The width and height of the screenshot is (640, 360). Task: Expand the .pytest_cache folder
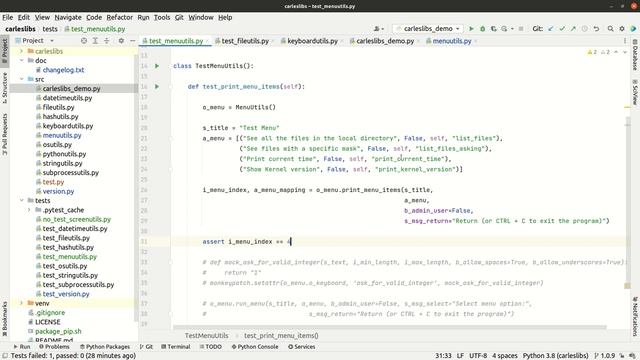[29, 210]
